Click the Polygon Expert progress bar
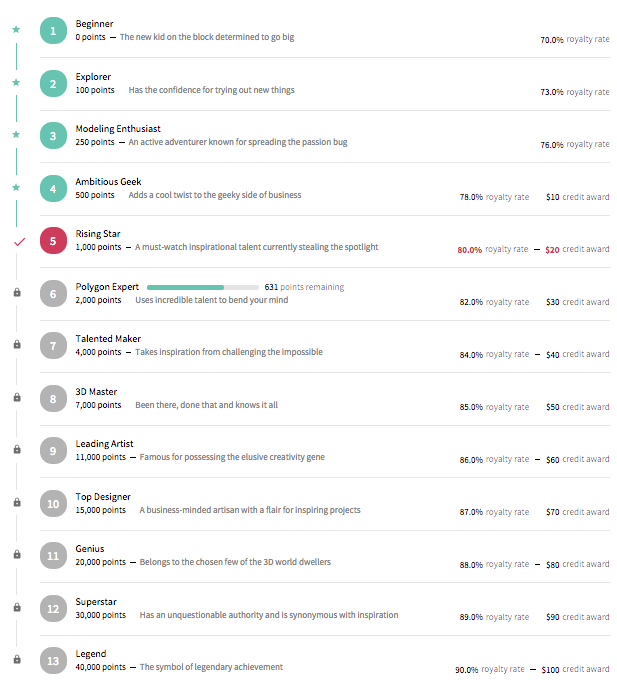 (204, 287)
